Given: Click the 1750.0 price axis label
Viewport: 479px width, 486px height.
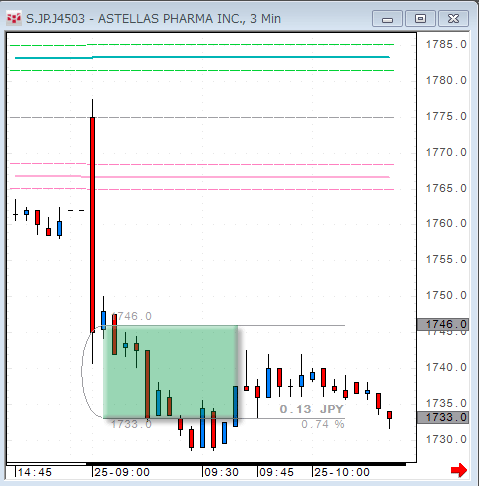Looking at the screenshot, I should click(x=446, y=295).
